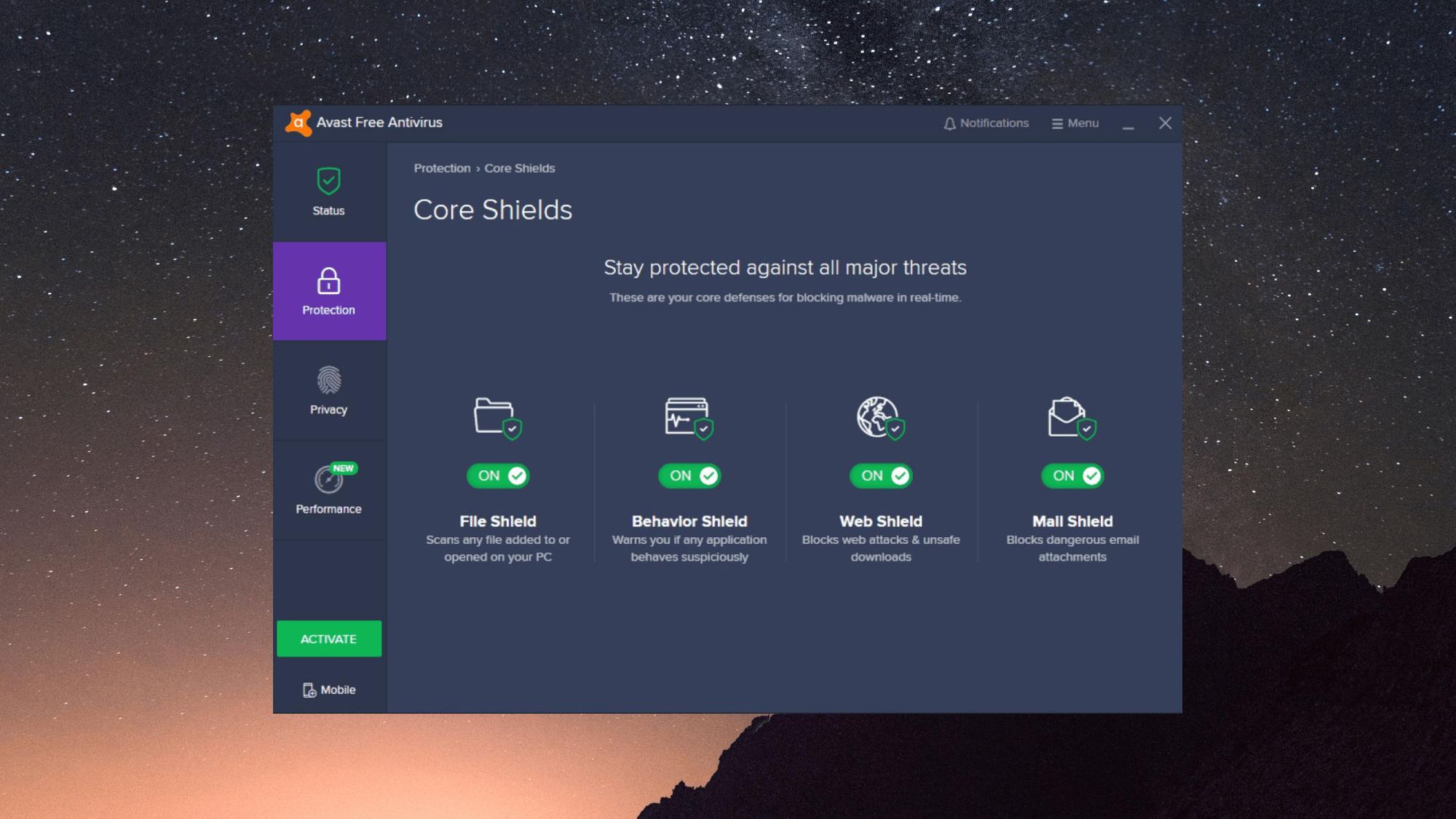Click the Core Shields breadcrumb label
This screenshot has width=1456, height=819.
(519, 168)
